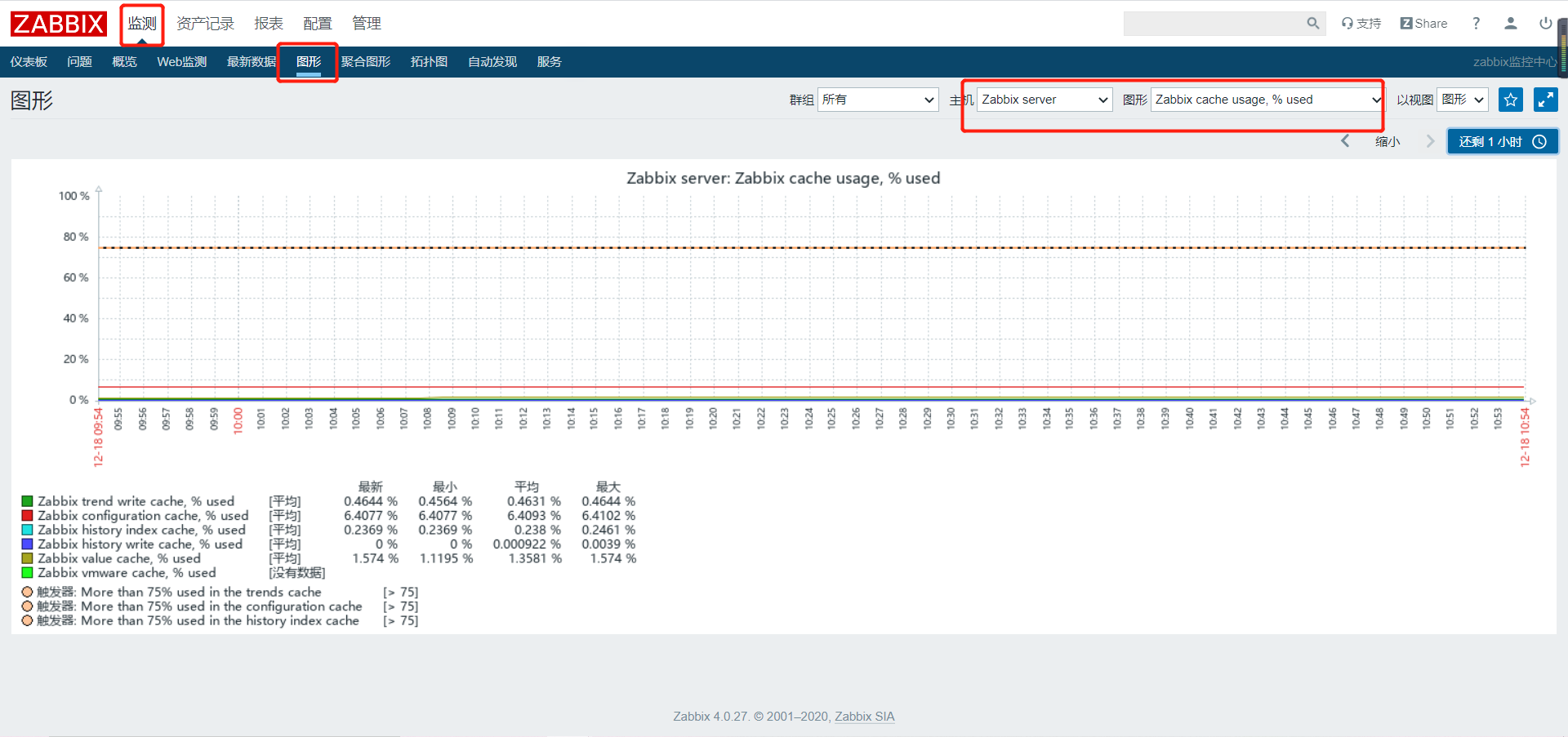Click the '100 %' y-axis label

click(x=73, y=196)
